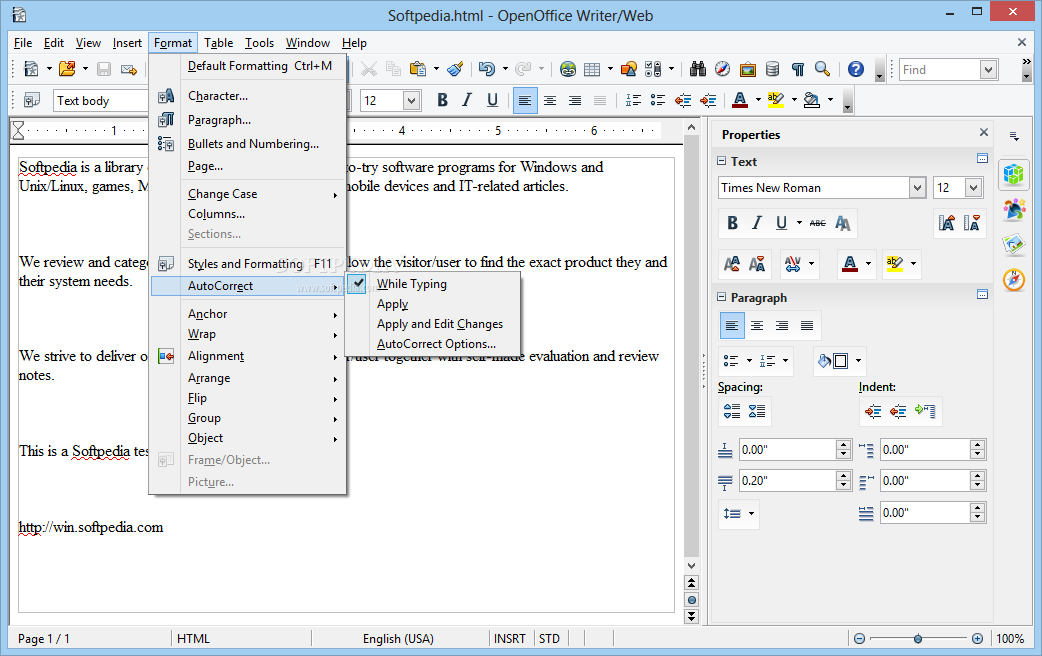Click the Format Paintbrush icon
The height and width of the screenshot is (656, 1042).
coord(455,69)
